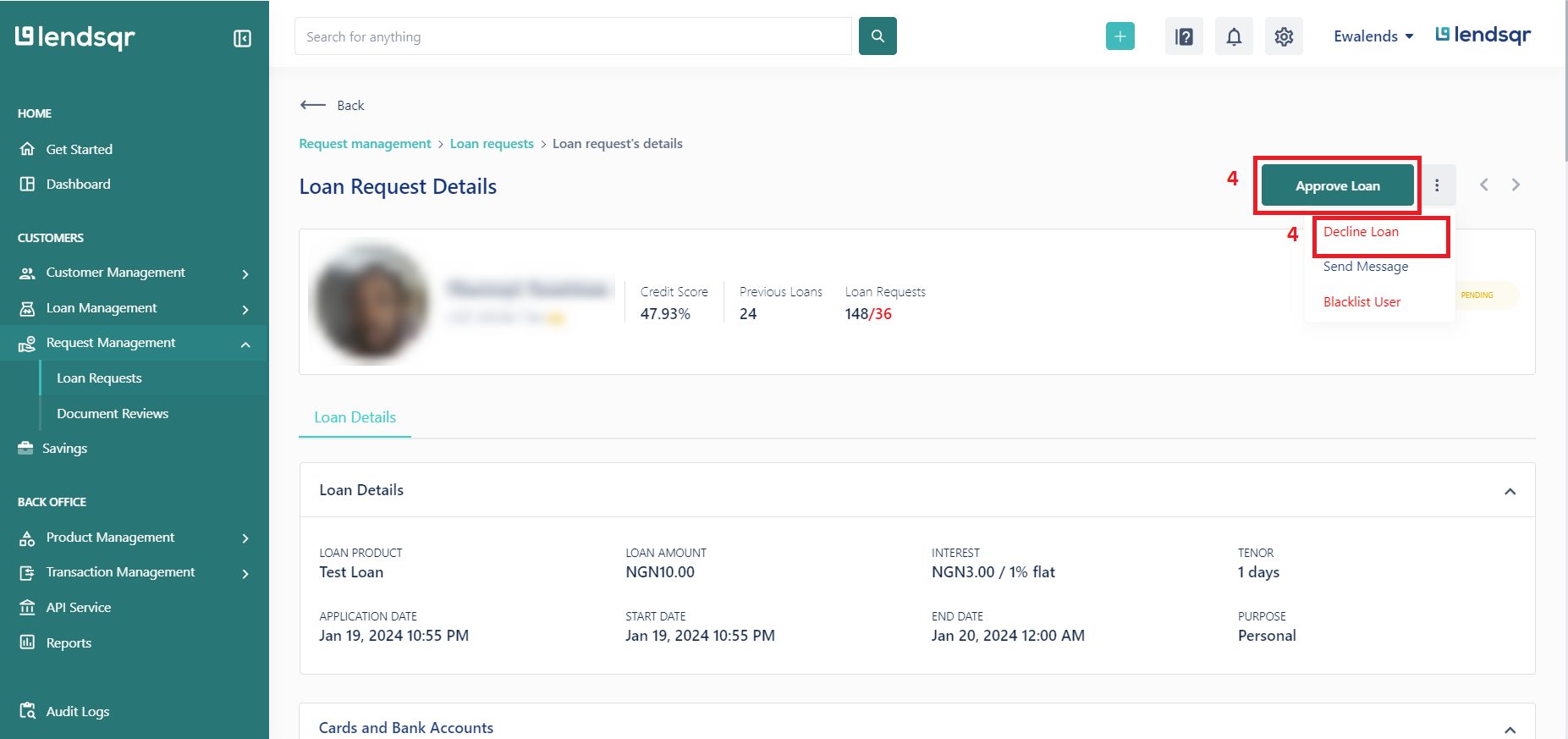This screenshot has width=1568, height=739.
Task: Collapse Cards and Bank Accounts section
Action: coord(1510,729)
